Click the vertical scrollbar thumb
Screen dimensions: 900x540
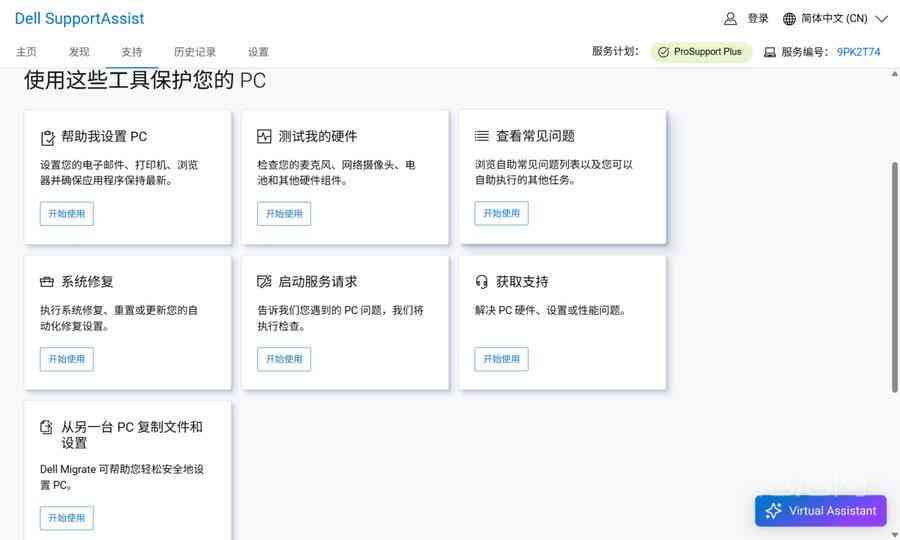pos(894,277)
